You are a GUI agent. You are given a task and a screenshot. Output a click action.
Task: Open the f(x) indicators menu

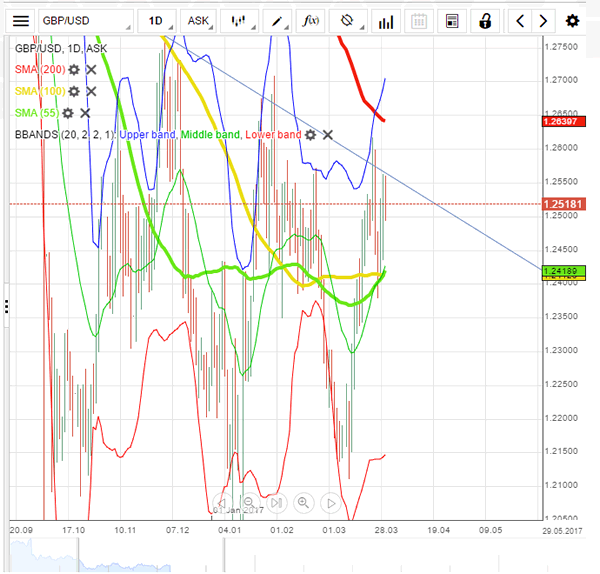[310, 21]
